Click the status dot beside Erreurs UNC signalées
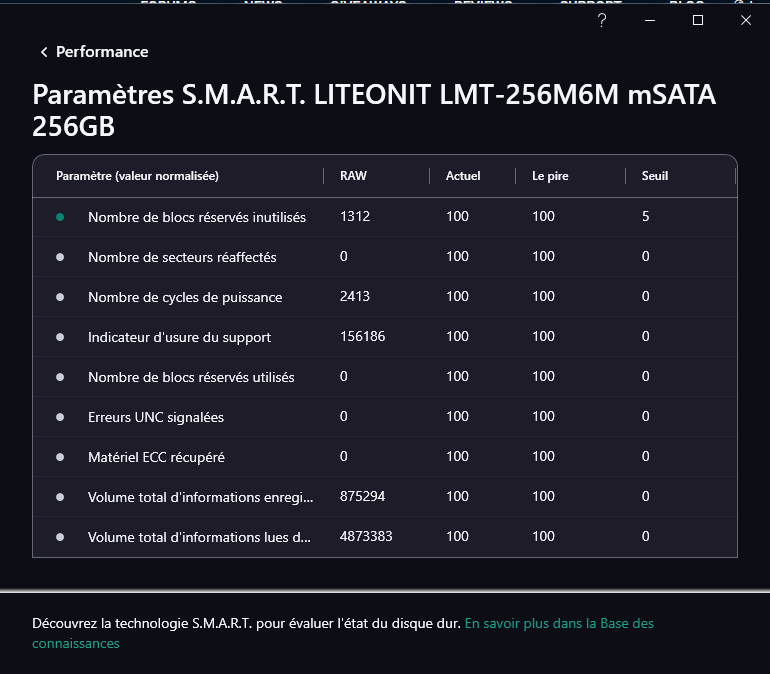 60,417
